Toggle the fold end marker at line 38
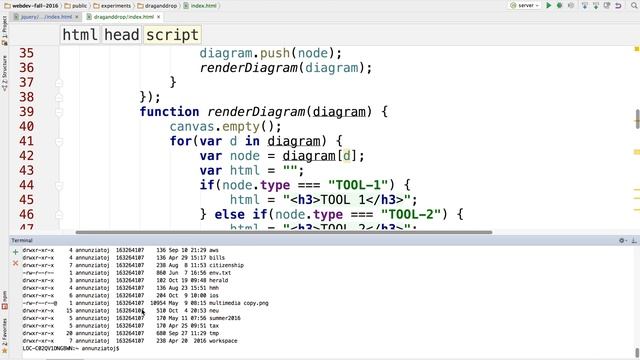Viewport: 640px width, 360px height. pos(59,97)
